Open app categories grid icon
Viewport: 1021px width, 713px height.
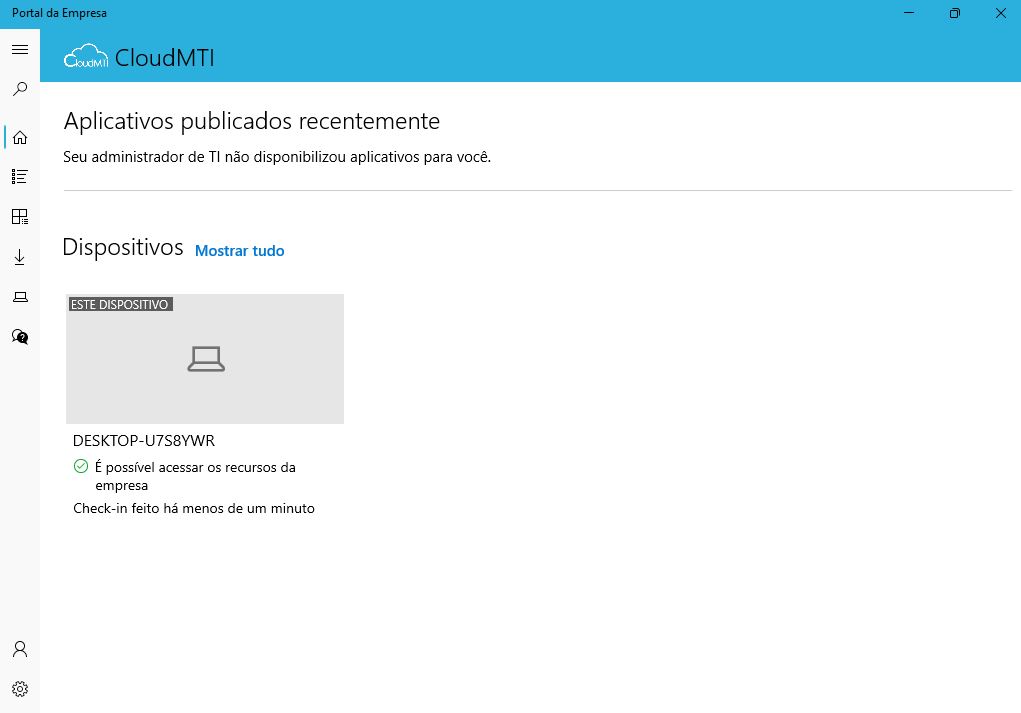(x=20, y=217)
